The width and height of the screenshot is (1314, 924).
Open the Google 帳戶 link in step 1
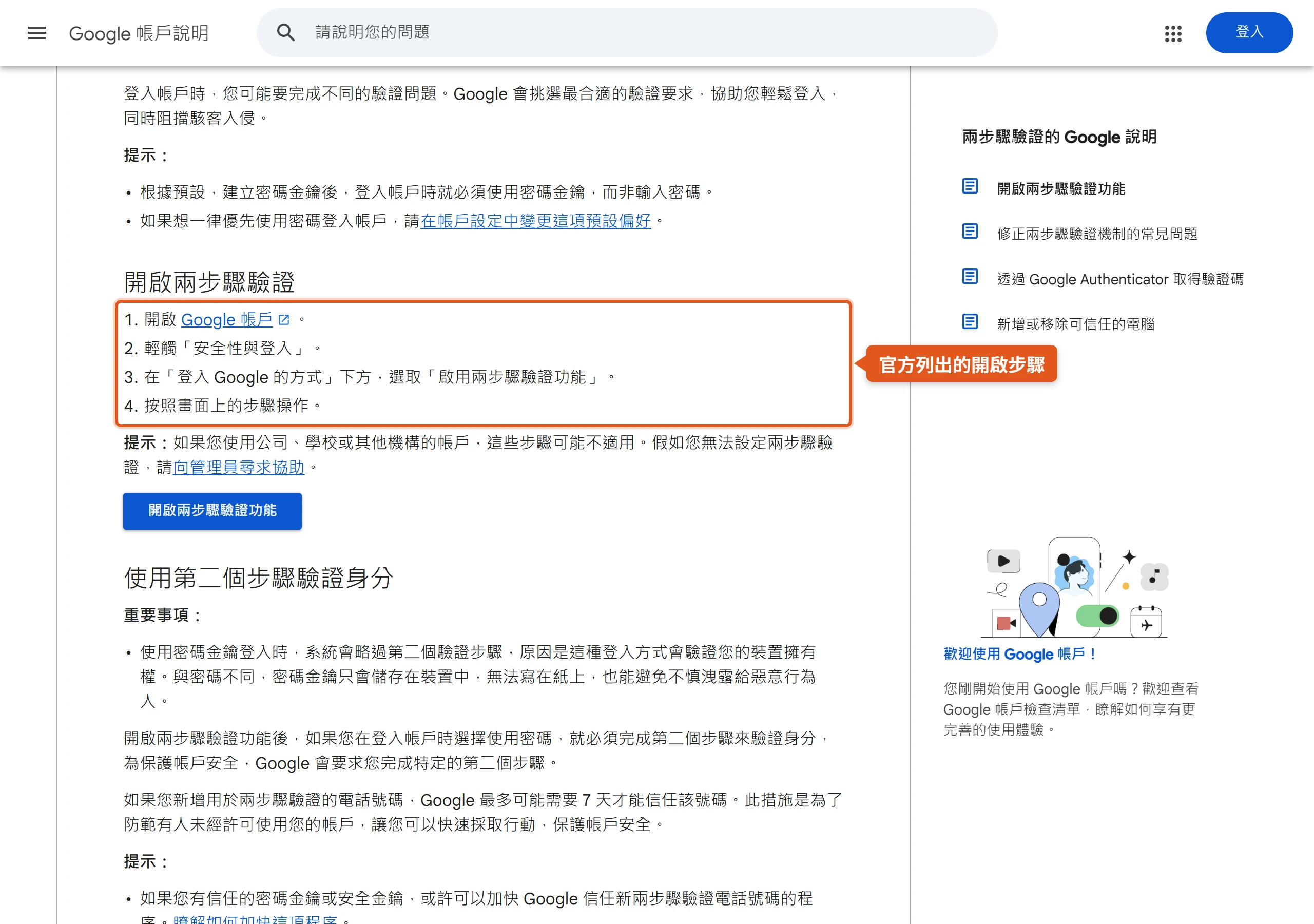227,319
